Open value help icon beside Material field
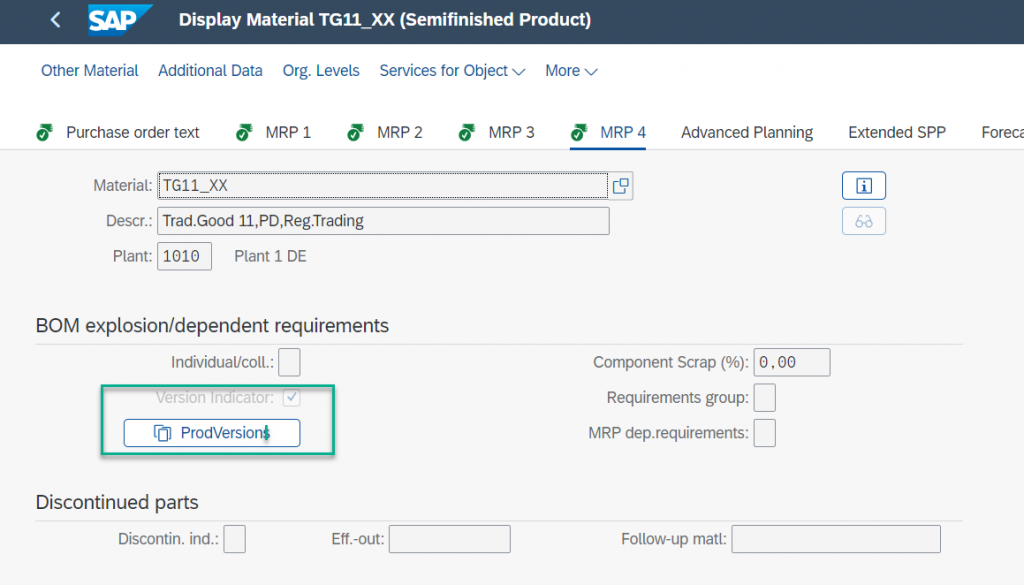This screenshot has width=1024, height=585. pyautogui.click(x=620, y=186)
